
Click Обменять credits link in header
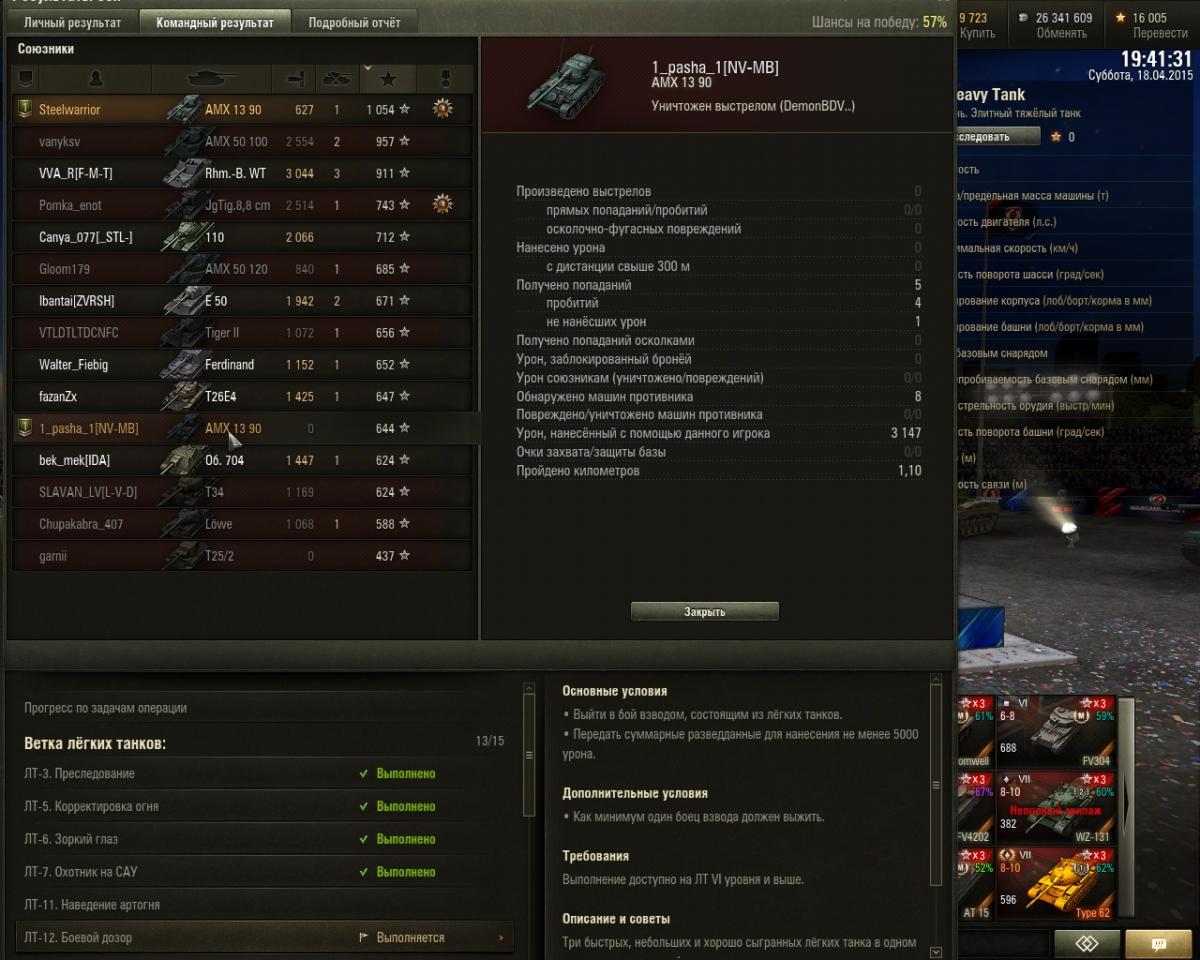click(1061, 33)
